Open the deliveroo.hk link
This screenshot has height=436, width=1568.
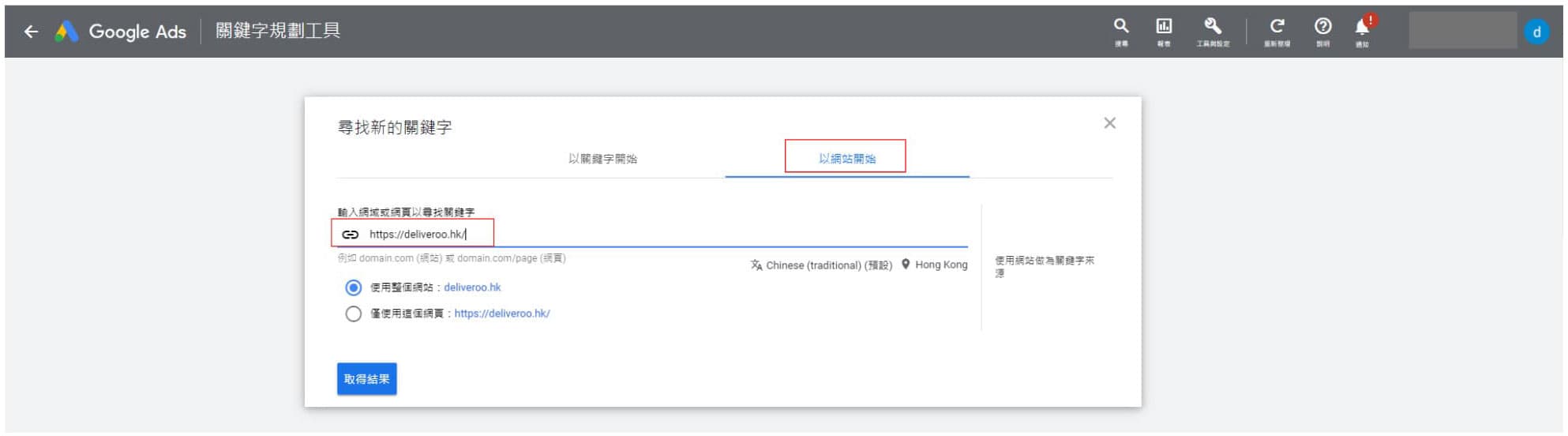click(x=472, y=288)
